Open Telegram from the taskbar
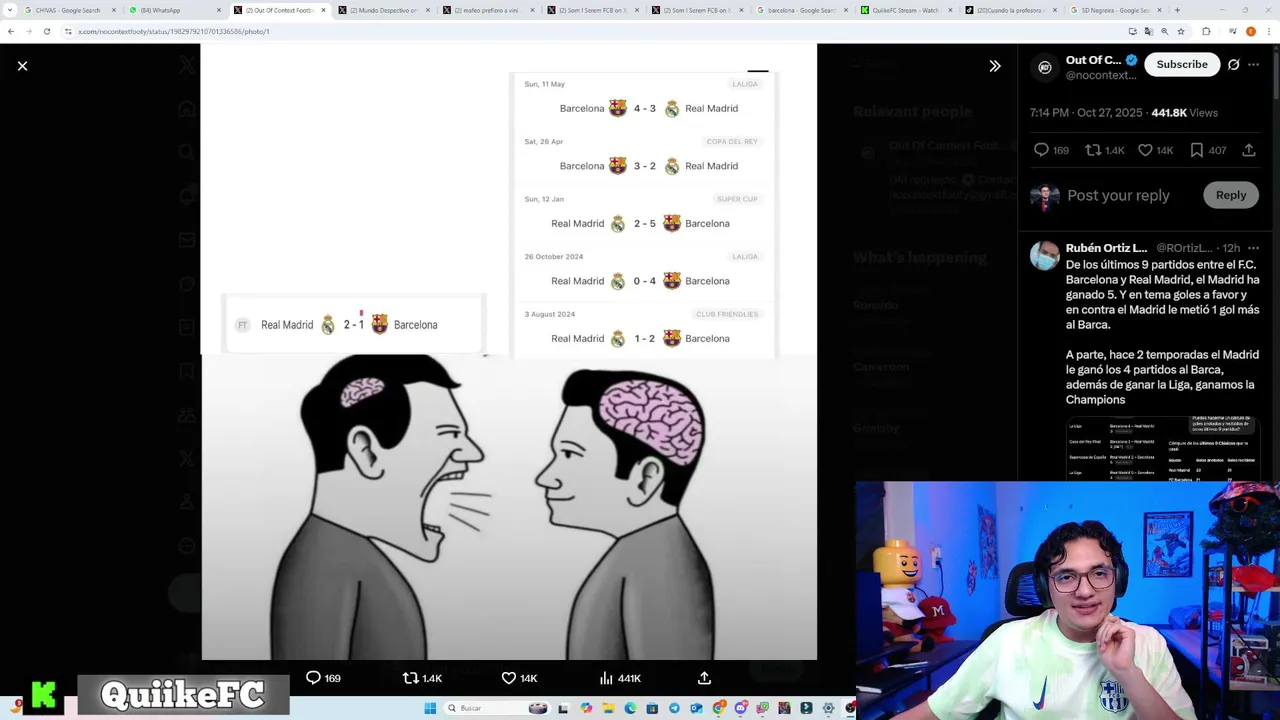Screen dimensions: 1280x720 click(x=674, y=708)
